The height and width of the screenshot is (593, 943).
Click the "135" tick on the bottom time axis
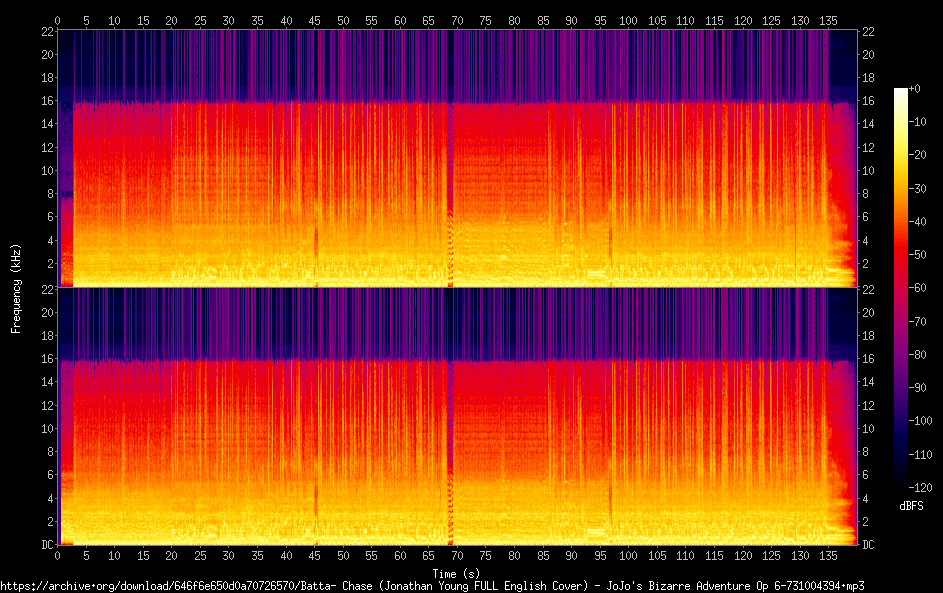(829, 556)
